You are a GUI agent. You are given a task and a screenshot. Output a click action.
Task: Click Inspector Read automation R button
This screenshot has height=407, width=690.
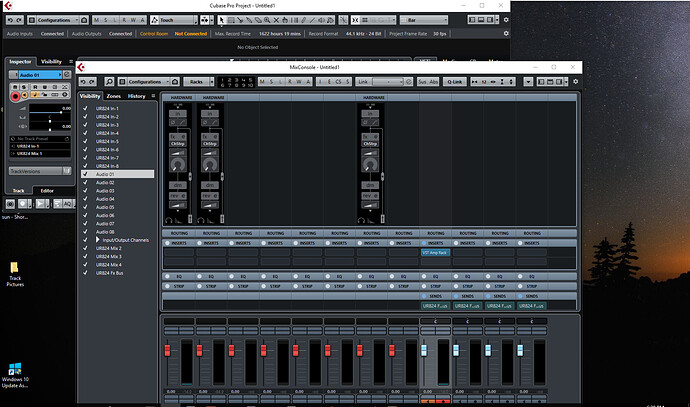coord(35,87)
